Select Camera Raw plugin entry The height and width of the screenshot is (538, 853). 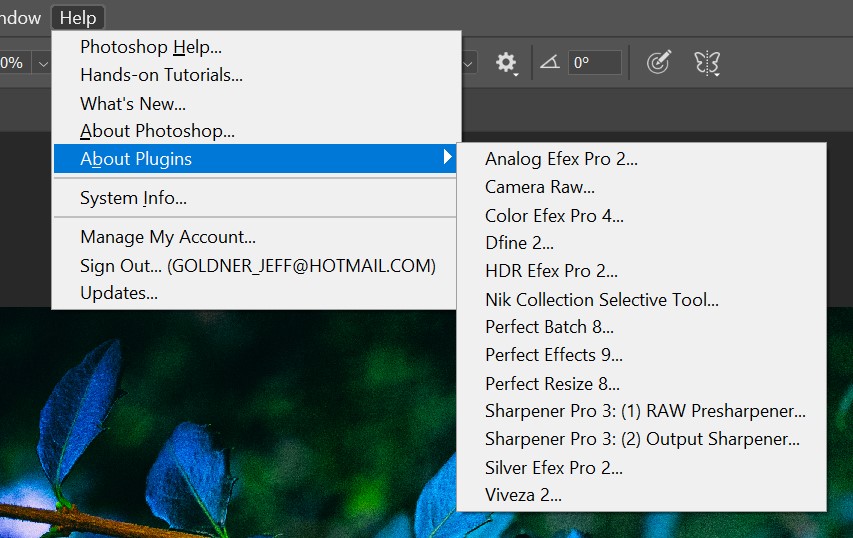641,187
